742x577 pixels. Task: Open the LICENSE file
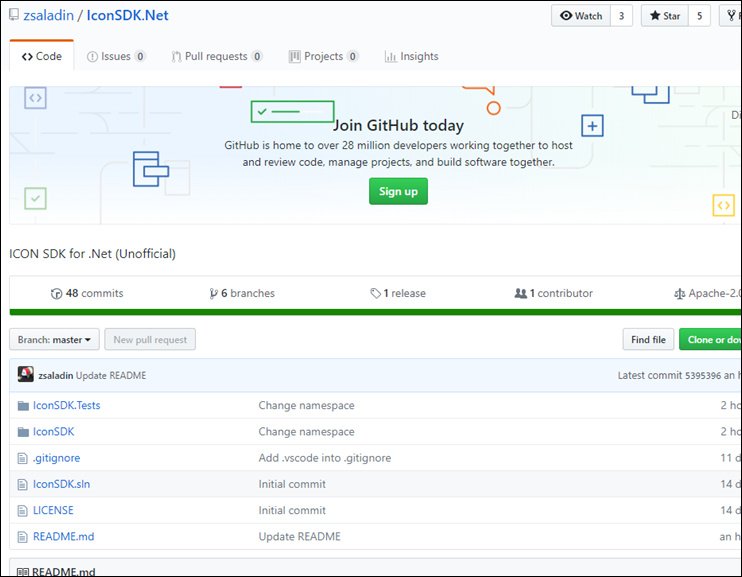pos(53,510)
